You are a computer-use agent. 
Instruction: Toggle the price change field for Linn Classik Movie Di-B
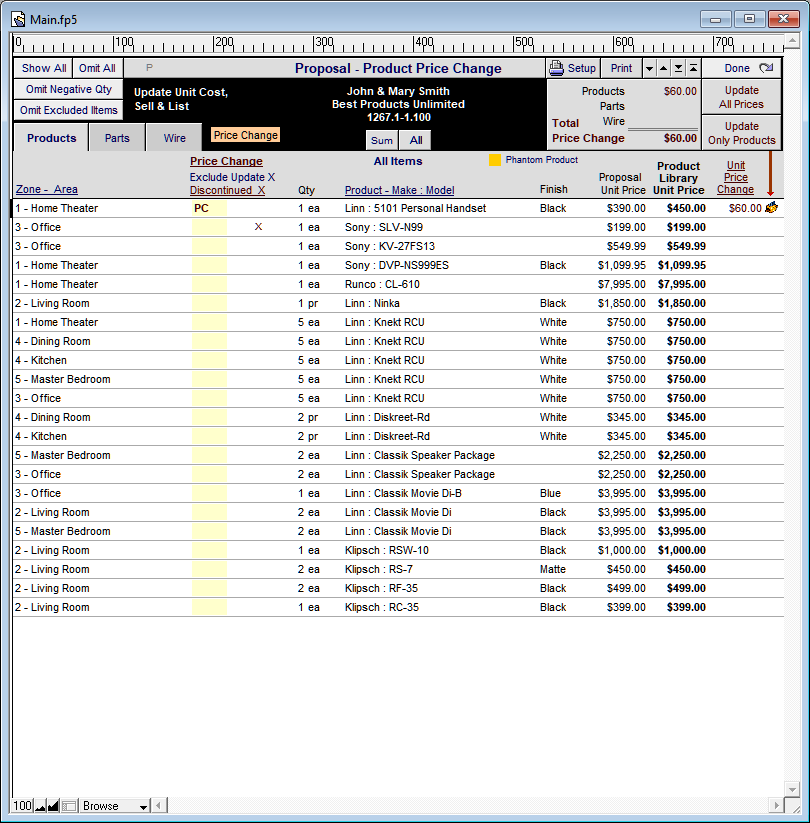coord(209,493)
